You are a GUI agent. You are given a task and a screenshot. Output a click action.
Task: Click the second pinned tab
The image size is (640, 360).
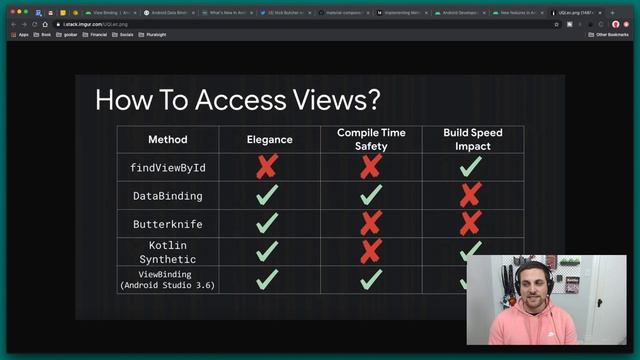pos(51,13)
